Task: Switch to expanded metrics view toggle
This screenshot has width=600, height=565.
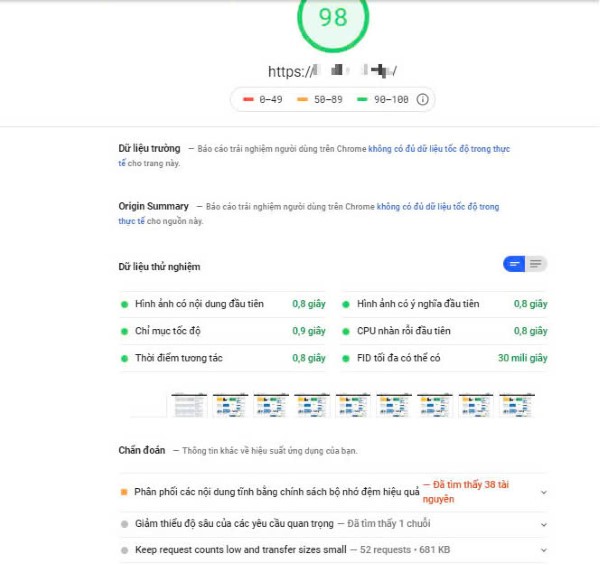Action: point(536,264)
